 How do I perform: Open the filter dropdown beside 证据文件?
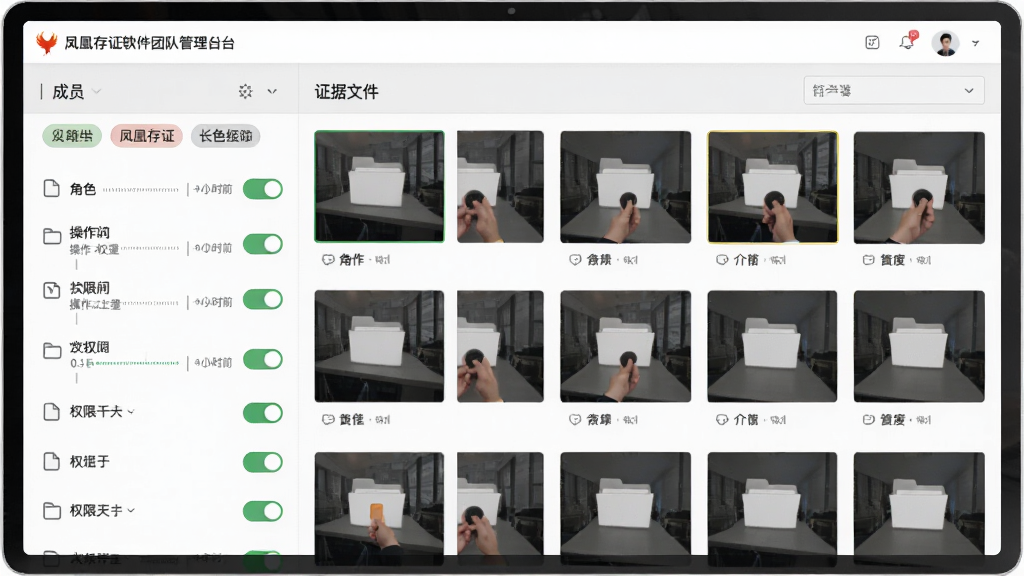point(893,91)
